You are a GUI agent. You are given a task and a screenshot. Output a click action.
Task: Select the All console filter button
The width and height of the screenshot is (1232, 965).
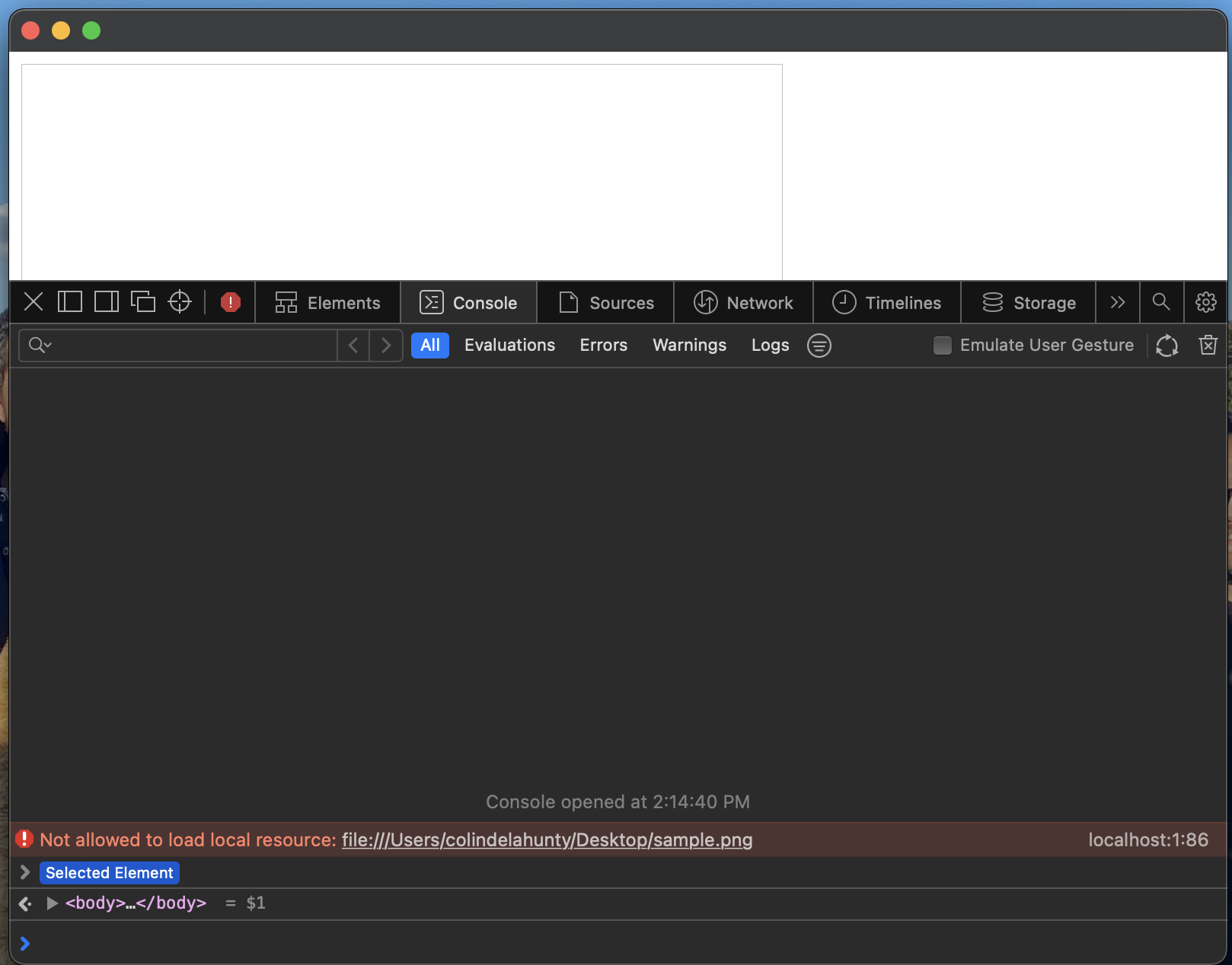click(x=429, y=346)
